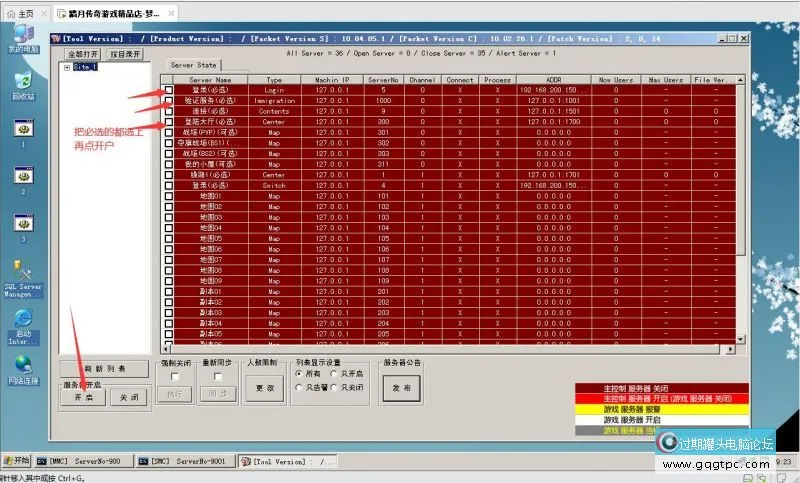Screen dimensions: 800x483
Task: Select the desktop shortcut labeled 1
Action: pyautogui.click(x=23, y=133)
